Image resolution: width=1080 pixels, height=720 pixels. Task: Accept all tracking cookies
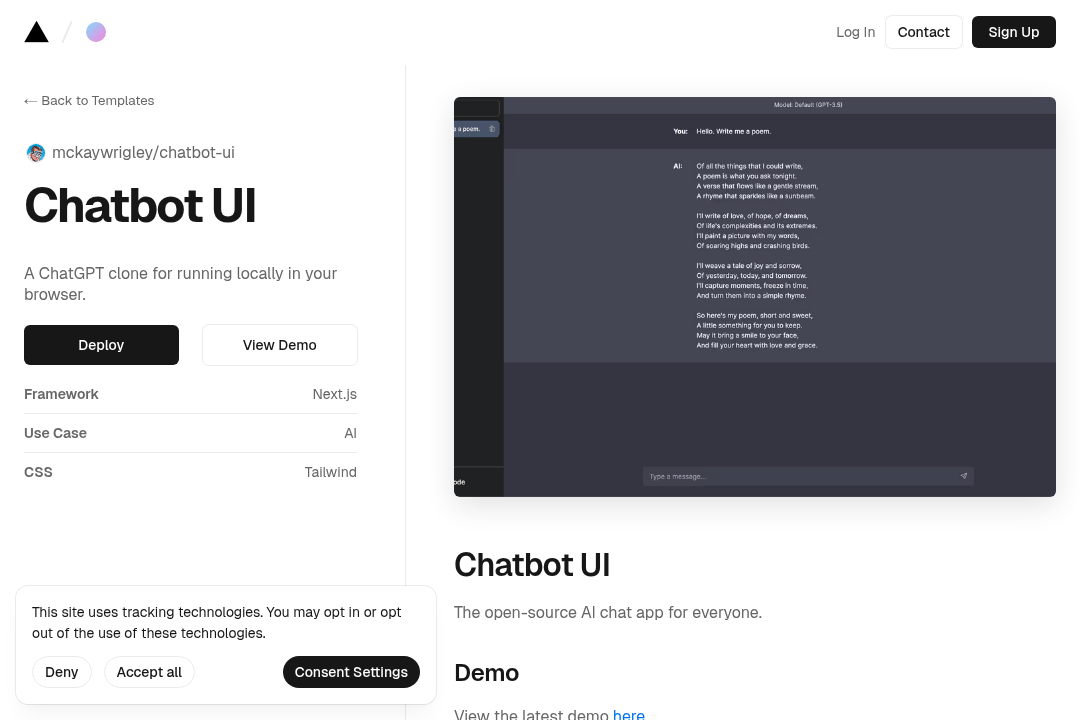coord(149,672)
